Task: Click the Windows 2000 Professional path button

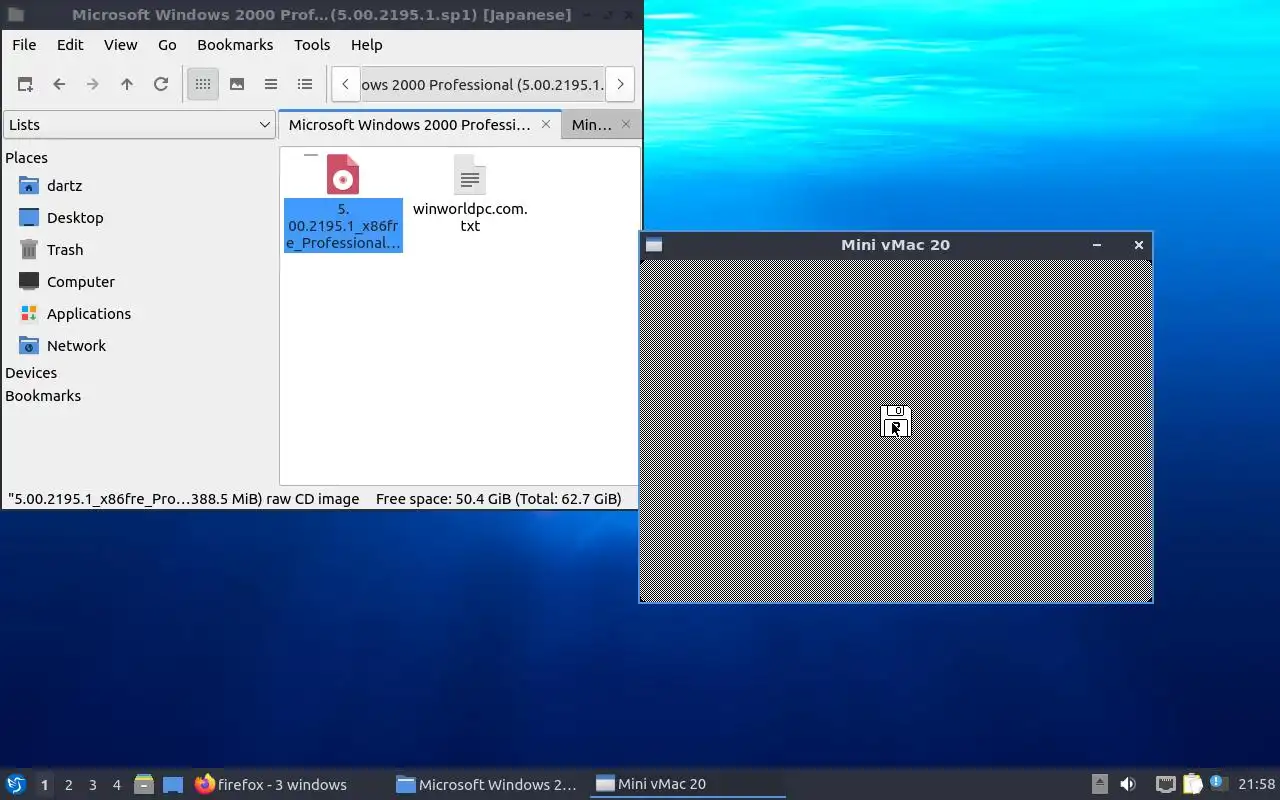Action: (x=483, y=85)
